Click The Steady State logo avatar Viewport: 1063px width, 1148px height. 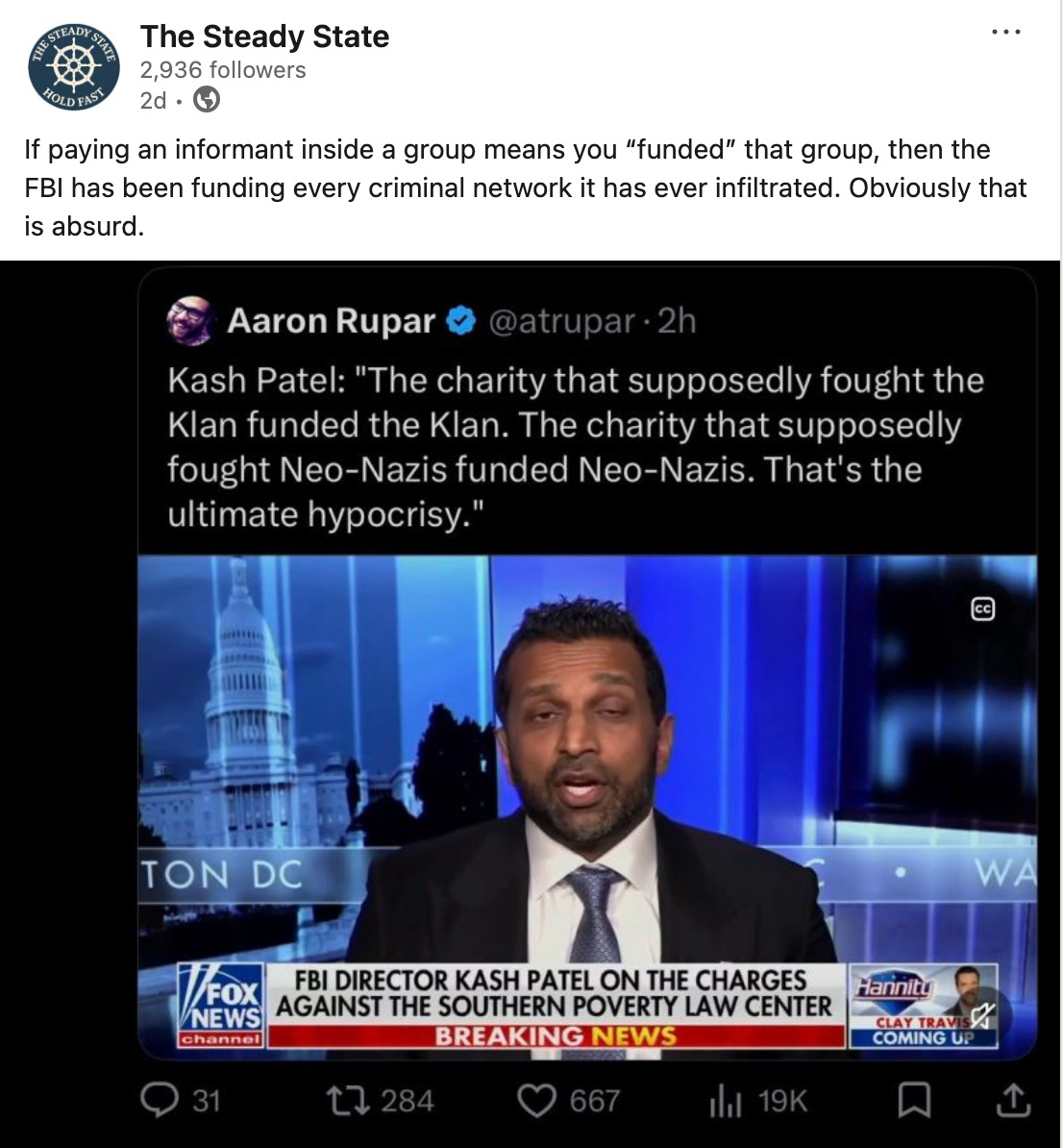(73, 67)
